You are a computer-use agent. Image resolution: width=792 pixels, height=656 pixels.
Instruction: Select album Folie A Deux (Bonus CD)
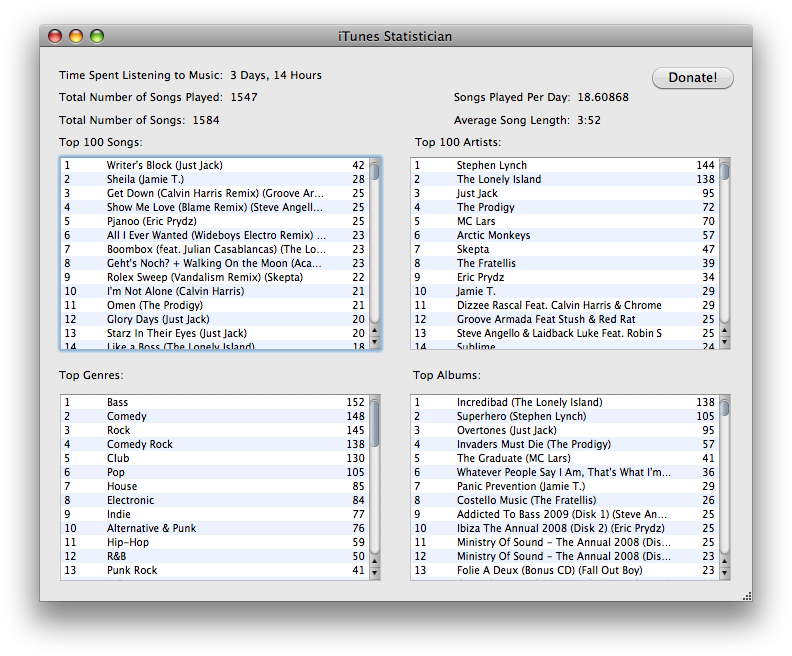[x=565, y=571]
